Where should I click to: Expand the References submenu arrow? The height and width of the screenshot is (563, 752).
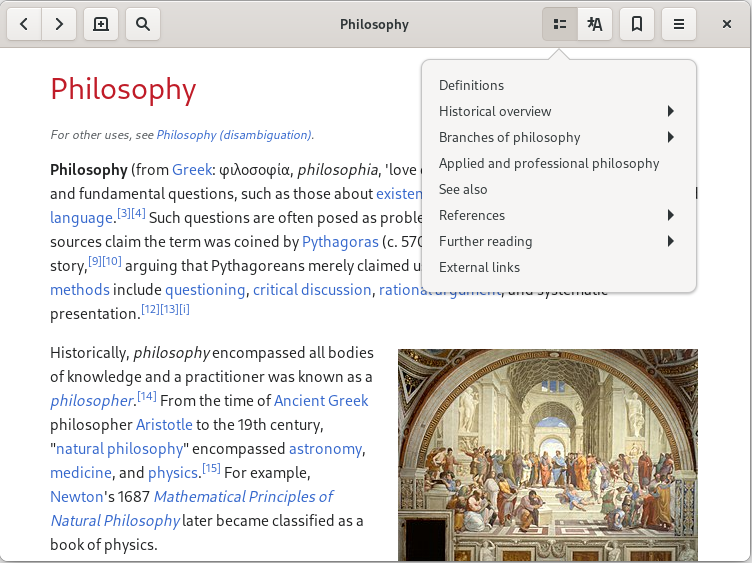click(671, 215)
